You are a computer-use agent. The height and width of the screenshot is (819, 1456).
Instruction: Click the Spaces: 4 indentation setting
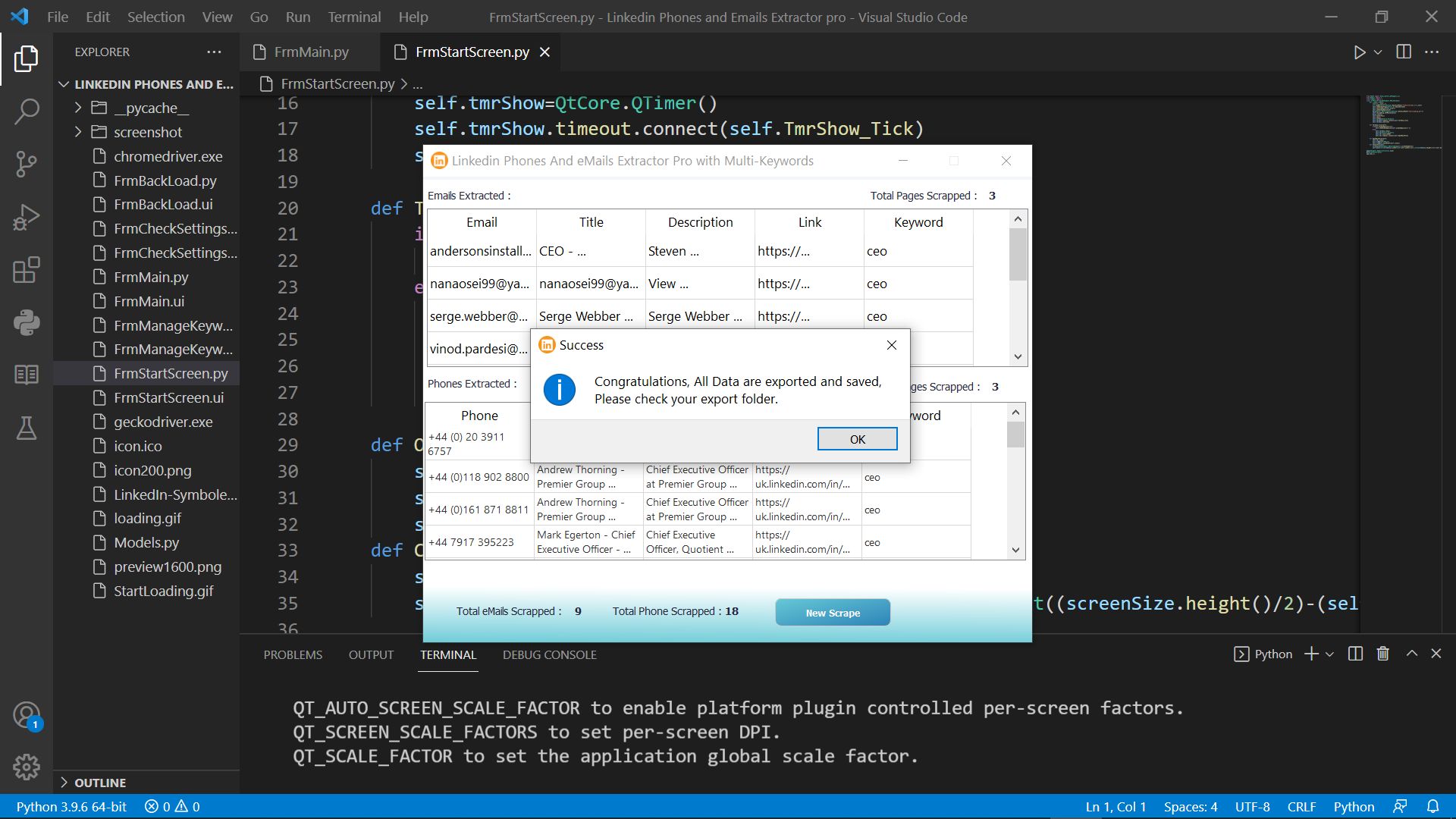(1191, 806)
